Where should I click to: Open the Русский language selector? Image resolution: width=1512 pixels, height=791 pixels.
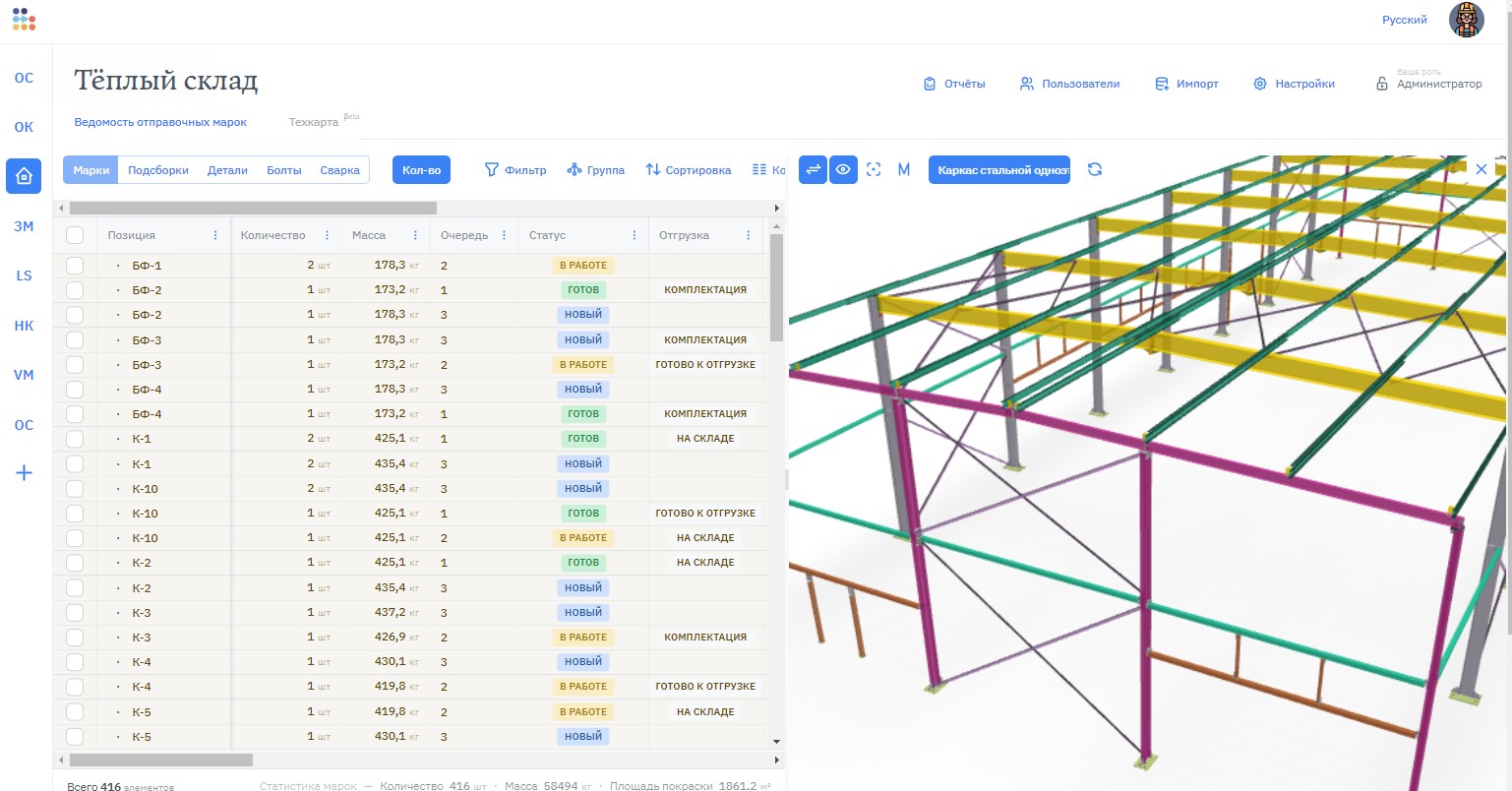pyautogui.click(x=1404, y=20)
